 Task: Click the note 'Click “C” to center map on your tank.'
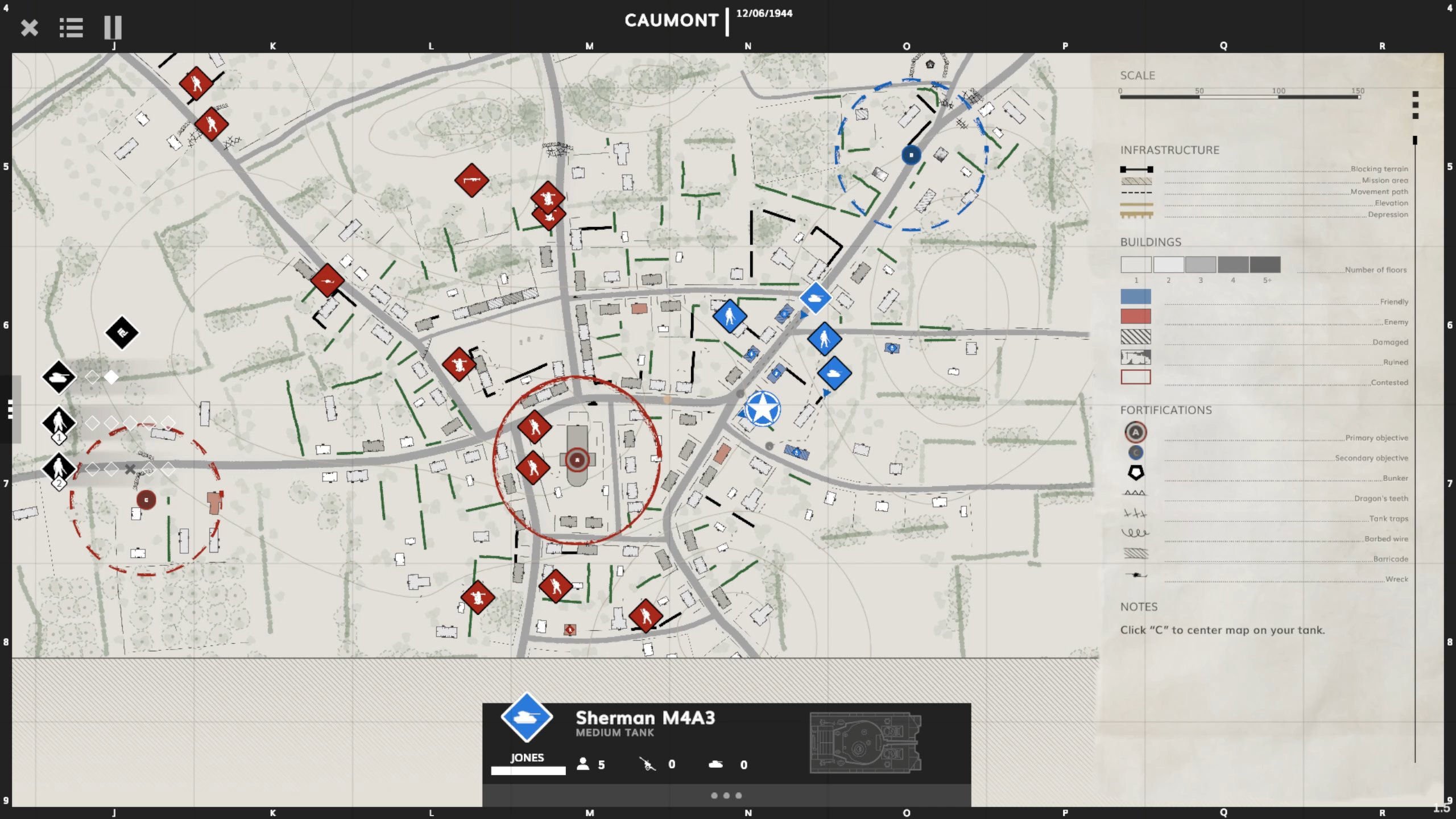tap(1222, 630)
